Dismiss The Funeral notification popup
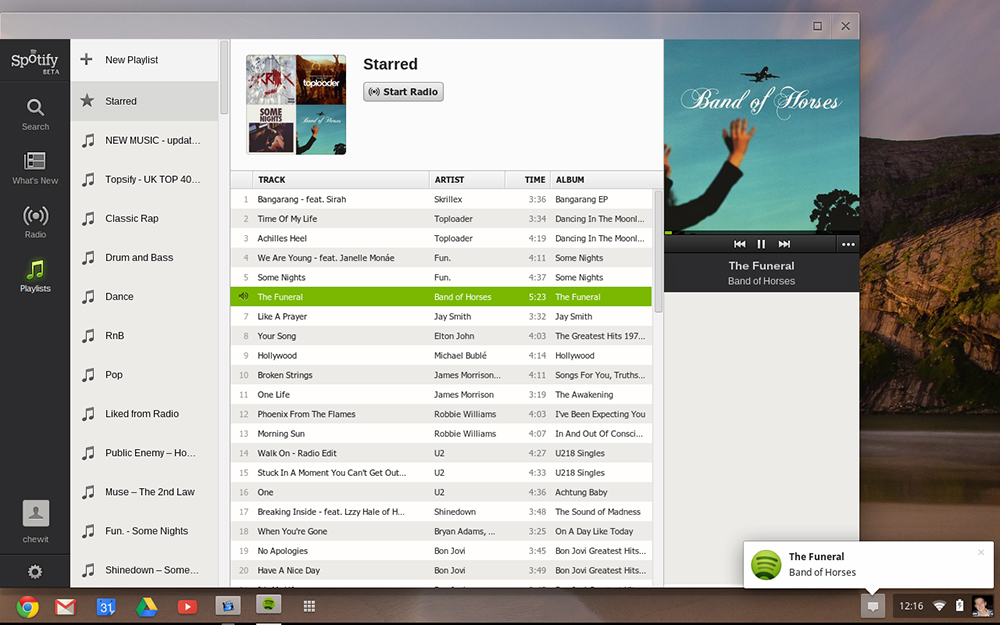 [981, 552]
